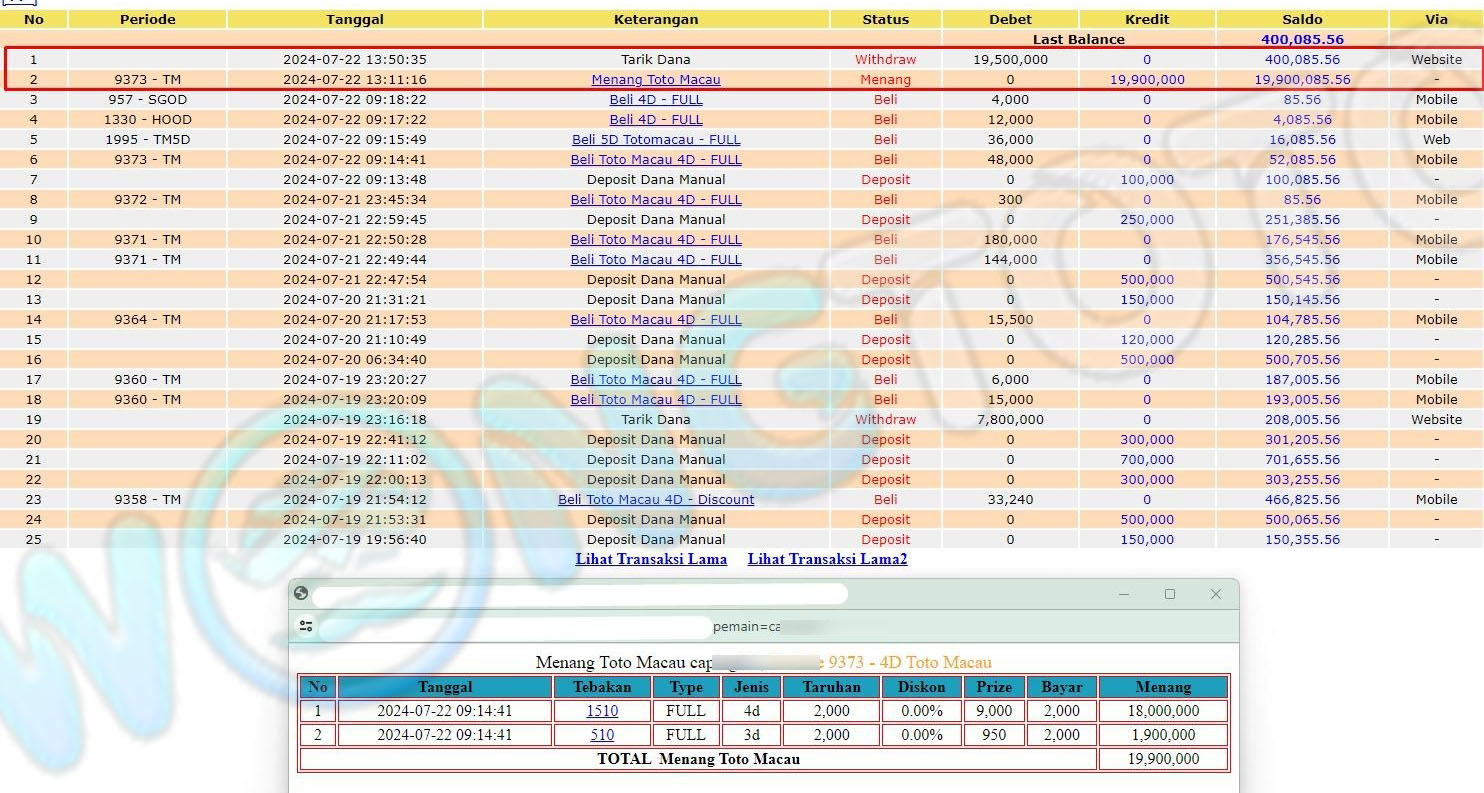This screenshot has width=1484, height=793.
Task: Click the 510 Tebakan link in the 3d row
Action: (602, 735)
